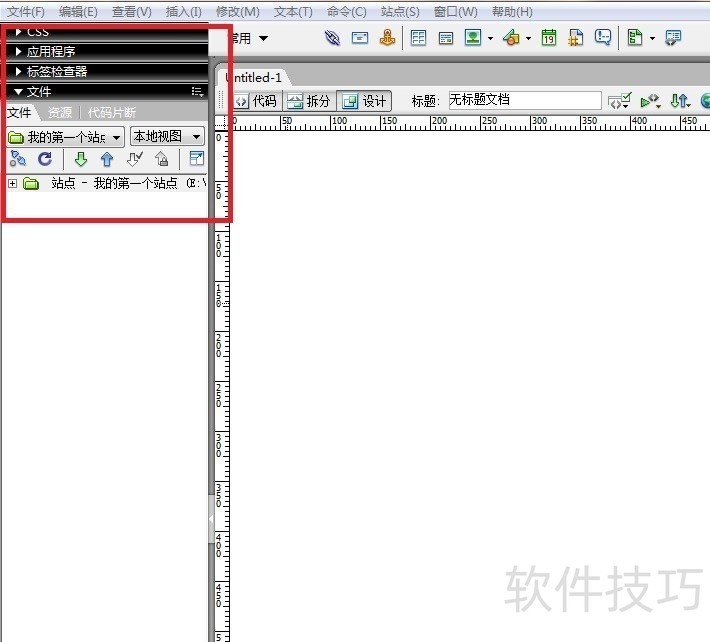Screen dimensions: 710x642
Task: Open the 查看(V) menu
Action: coord(132,11)
